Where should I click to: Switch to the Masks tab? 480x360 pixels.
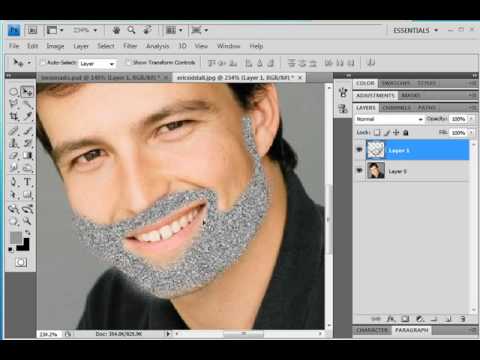pyautogui.click(x=410, y=95)
